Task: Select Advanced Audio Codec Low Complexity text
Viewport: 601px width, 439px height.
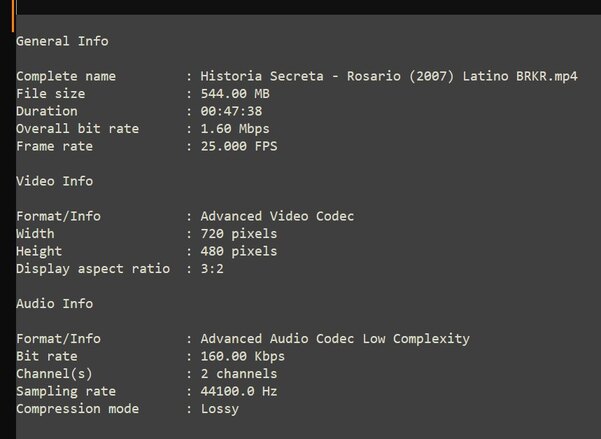Action: [334, 339]
